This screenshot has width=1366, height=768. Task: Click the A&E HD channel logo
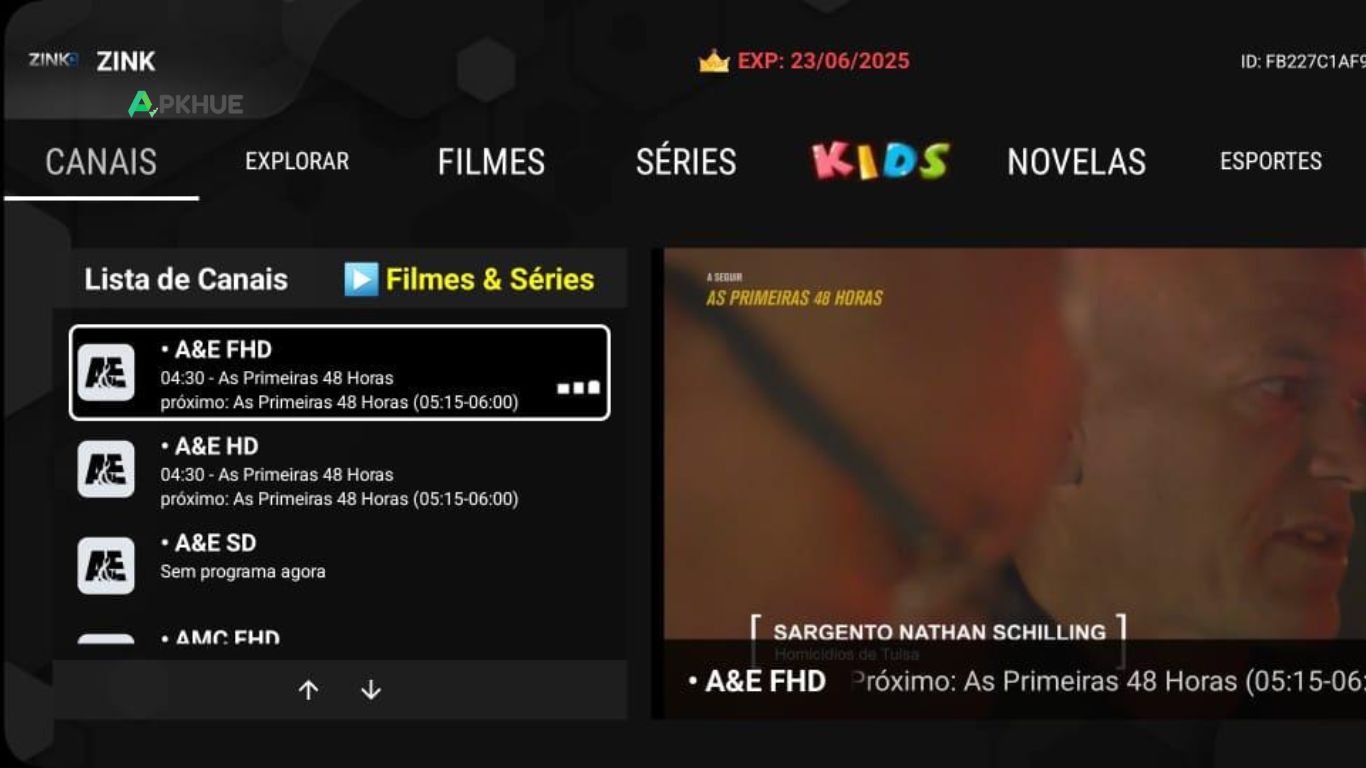(x=106, y=469)
